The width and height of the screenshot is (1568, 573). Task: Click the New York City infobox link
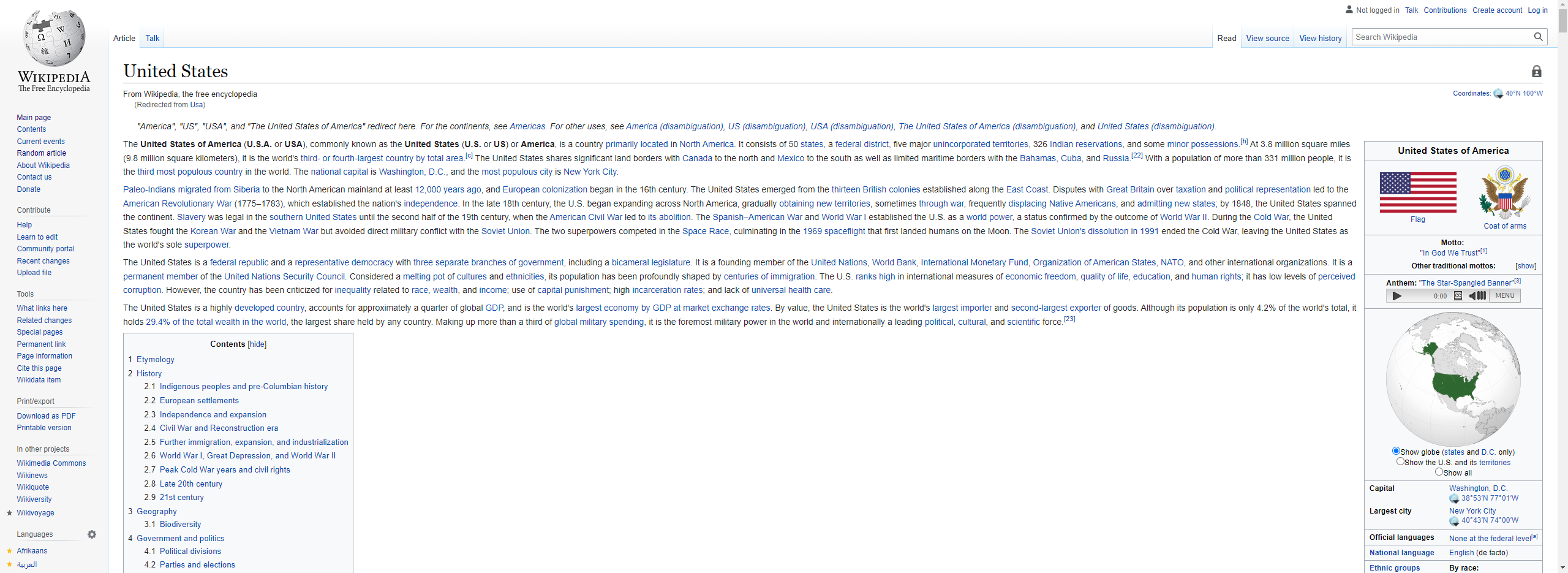[x=1472, y=511]
